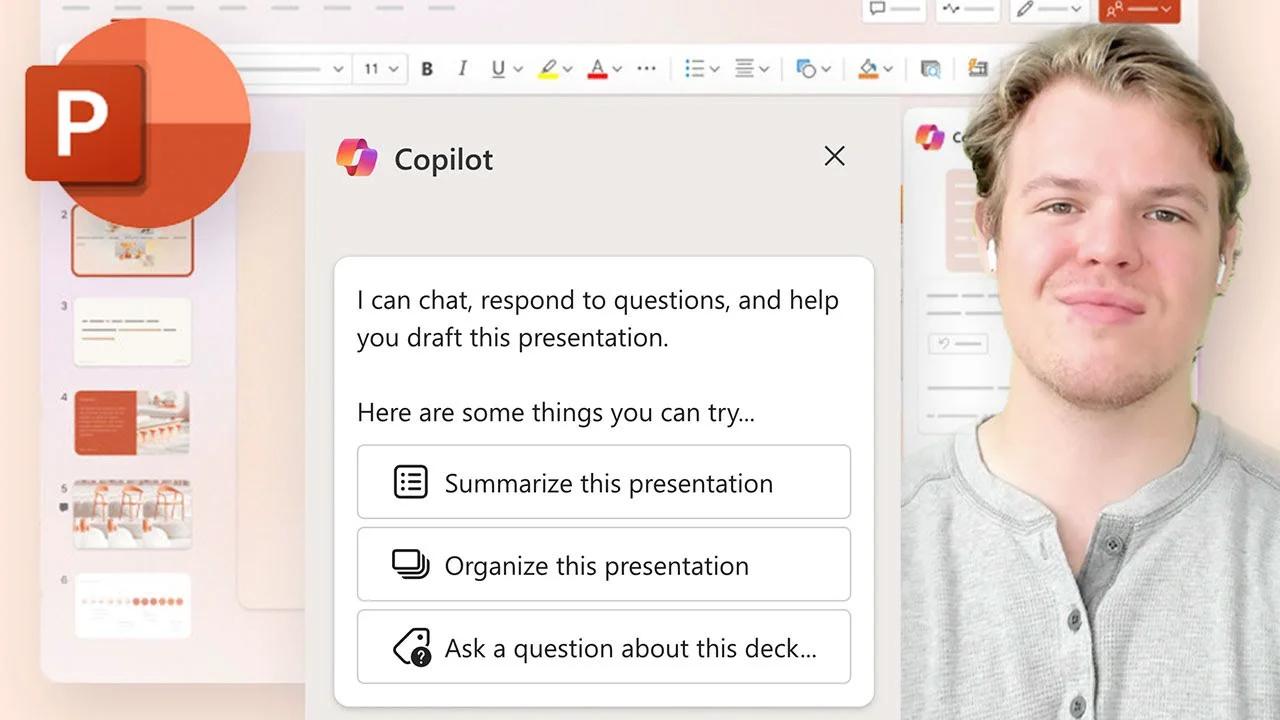1280x720 pixels.
Task: Open the Find and Replace icon
Action: point(931,68)
